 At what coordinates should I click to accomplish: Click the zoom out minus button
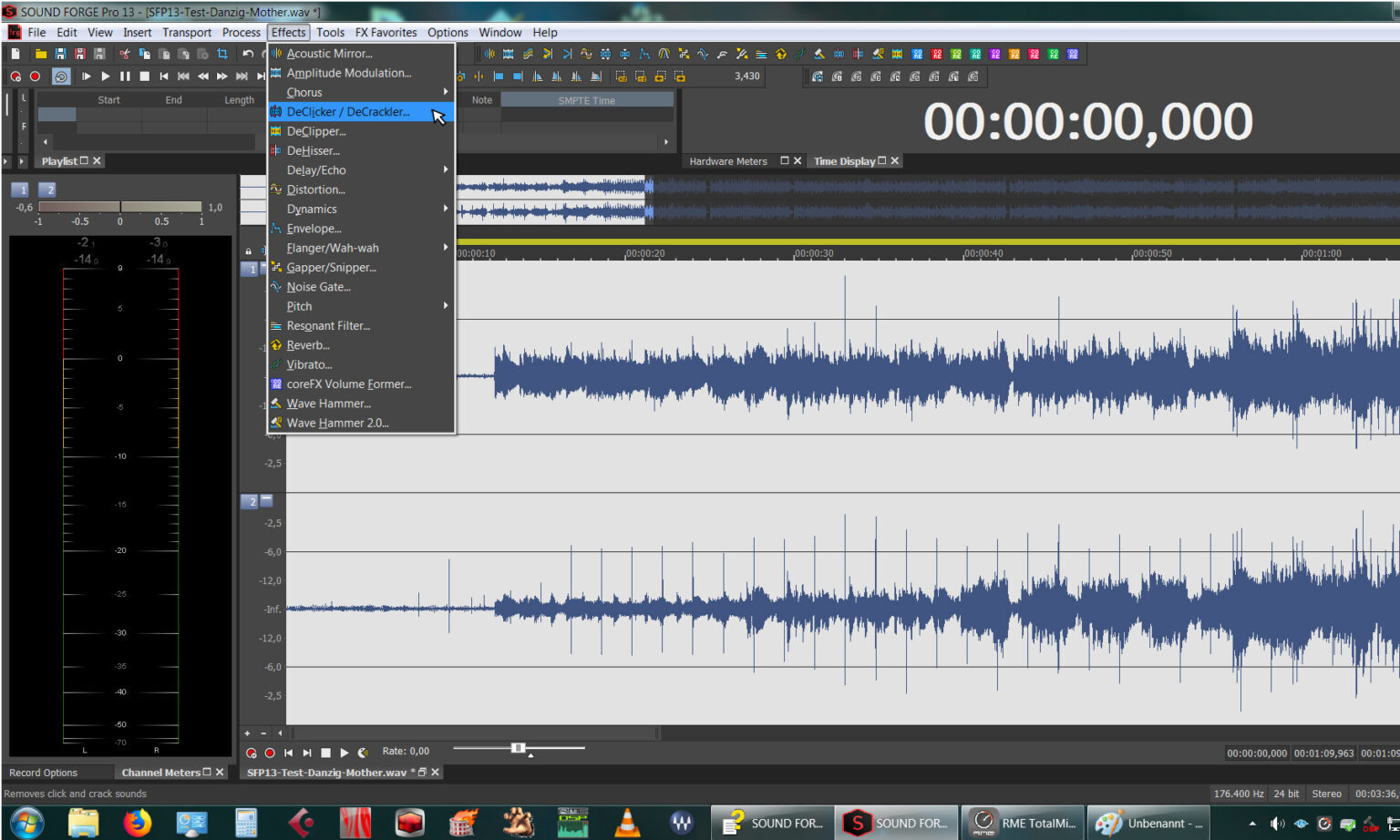click(263, 732)
